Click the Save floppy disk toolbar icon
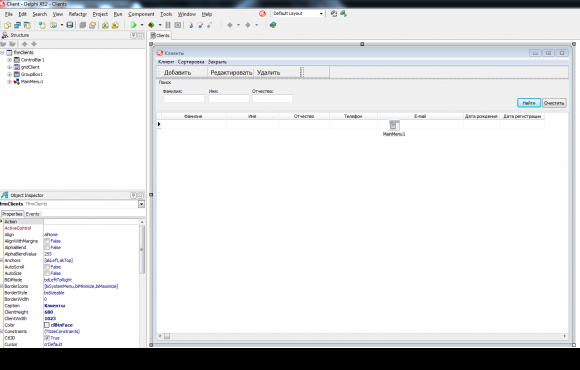 tap(69, 25)
